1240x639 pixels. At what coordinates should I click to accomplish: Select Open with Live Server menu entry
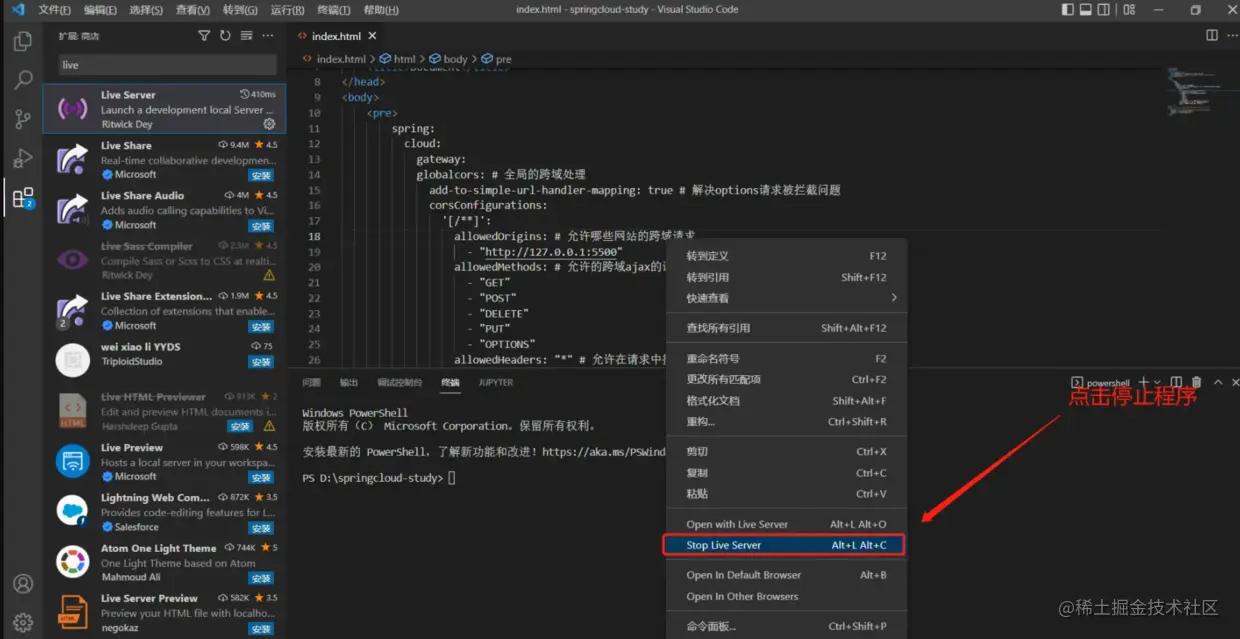787,524
